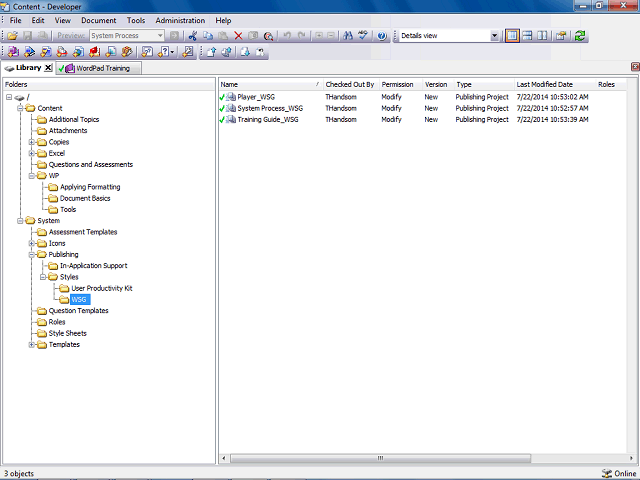Viewport: 640px width, 480px height.
Task: Select the Training Guide_WSG row
Action: tap(268, 120)
